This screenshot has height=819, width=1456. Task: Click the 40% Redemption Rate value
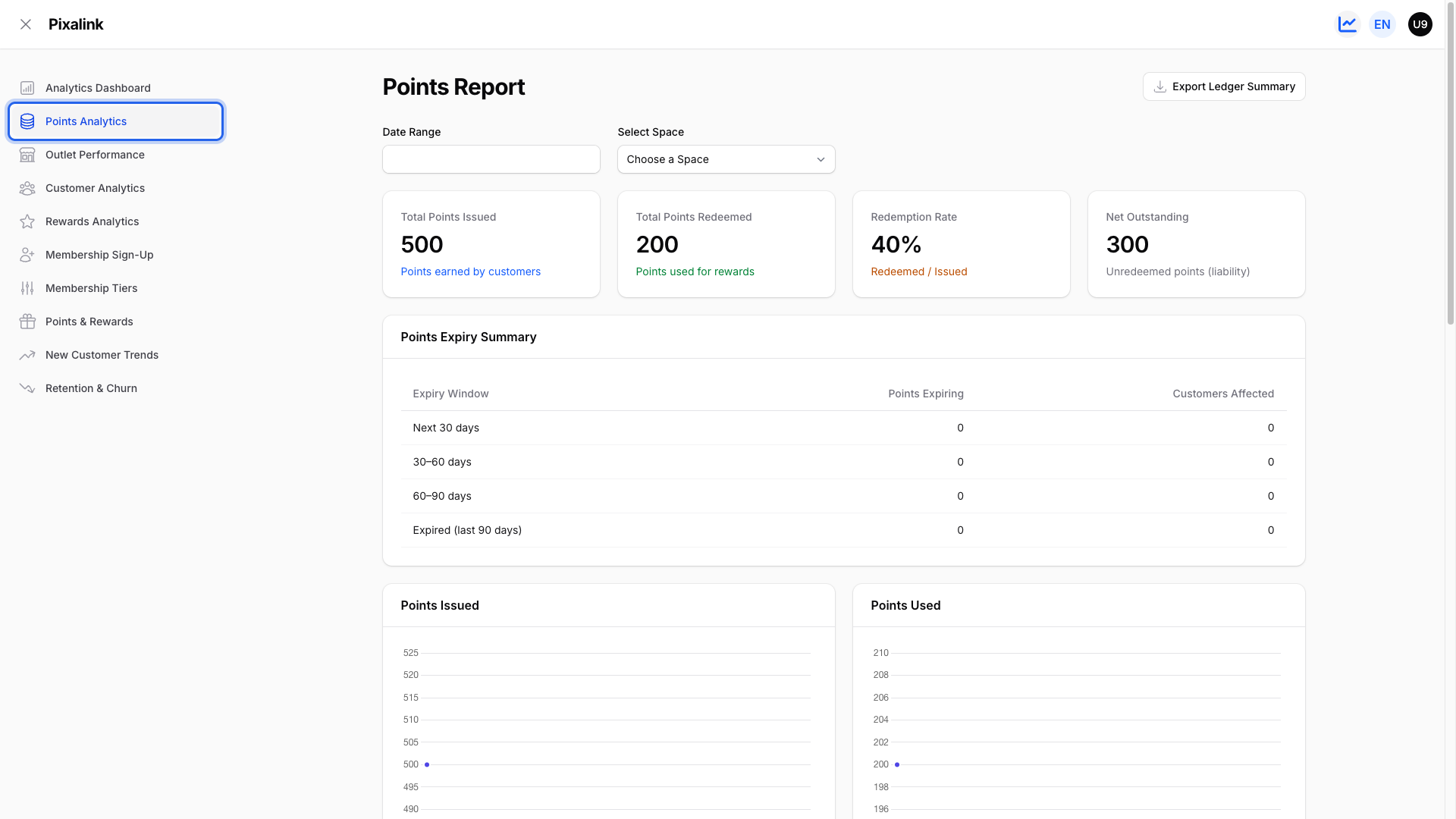click(896, 245)
